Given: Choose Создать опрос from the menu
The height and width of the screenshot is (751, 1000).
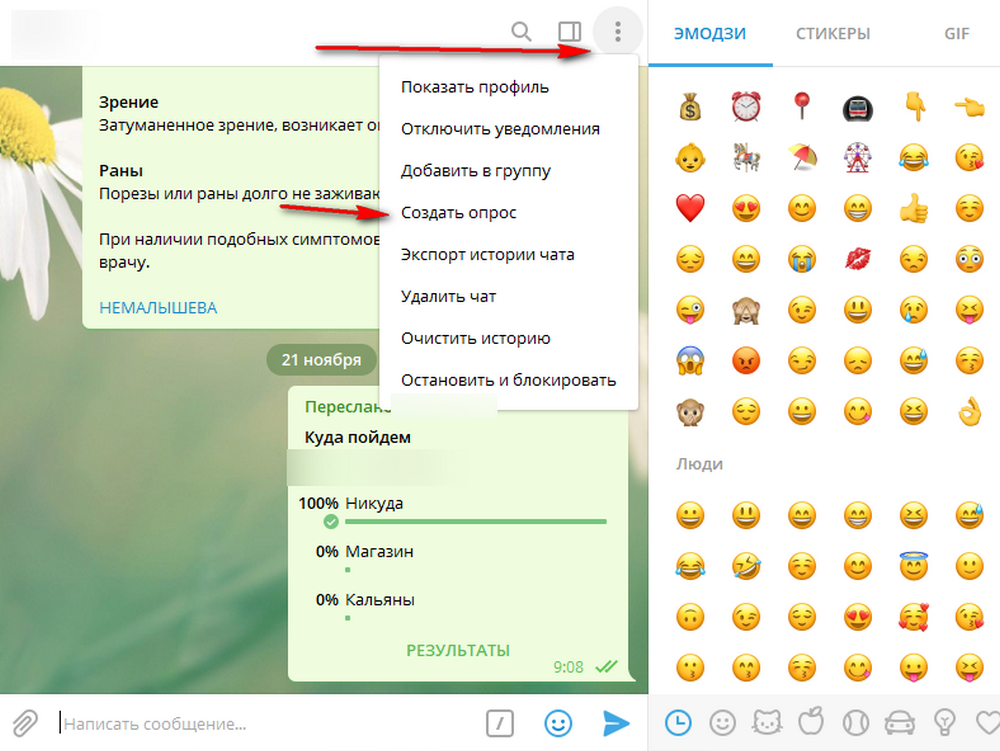Looking at the screenshot, I should 459,213.
